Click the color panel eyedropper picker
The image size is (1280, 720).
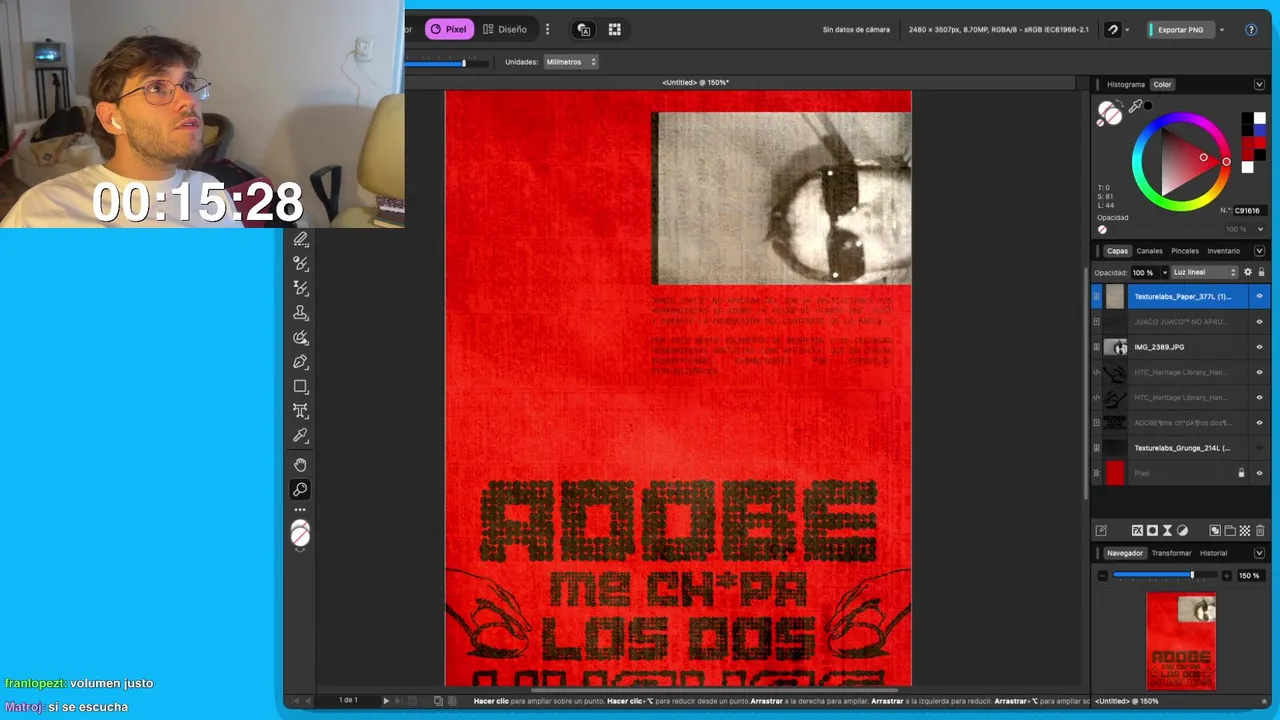click(x=1136, y=106)
